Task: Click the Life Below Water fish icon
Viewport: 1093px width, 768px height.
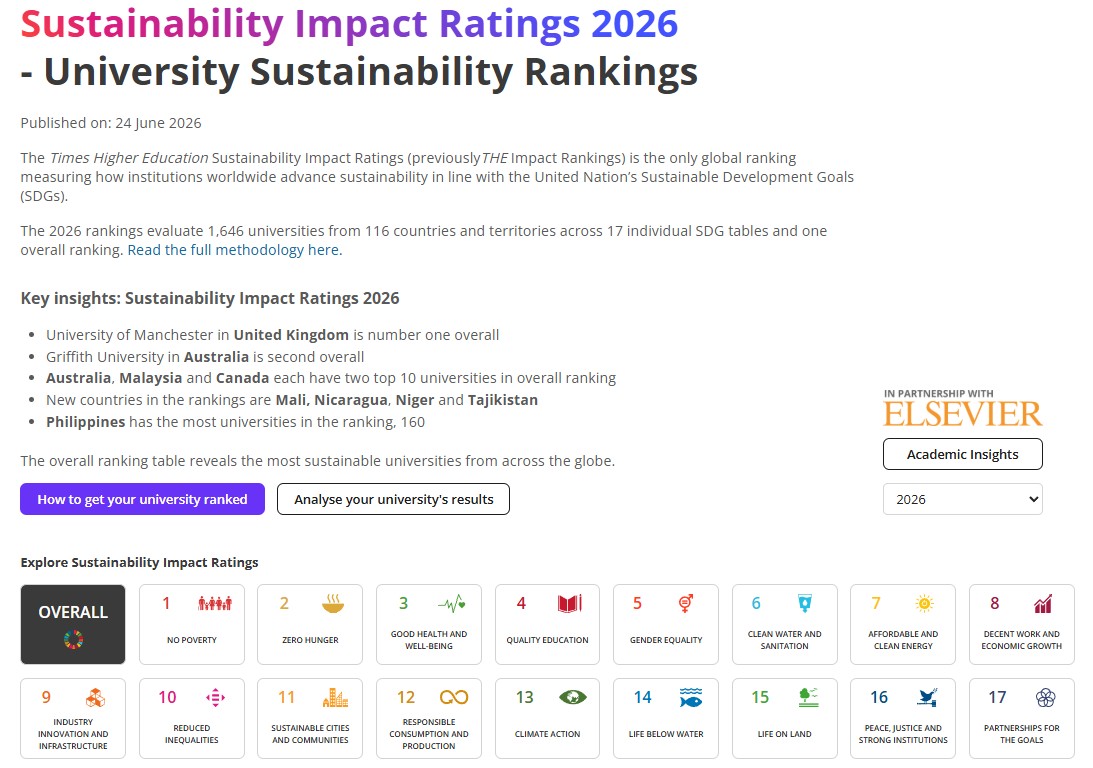Action: pyautogui.click(x=691, y=697)
